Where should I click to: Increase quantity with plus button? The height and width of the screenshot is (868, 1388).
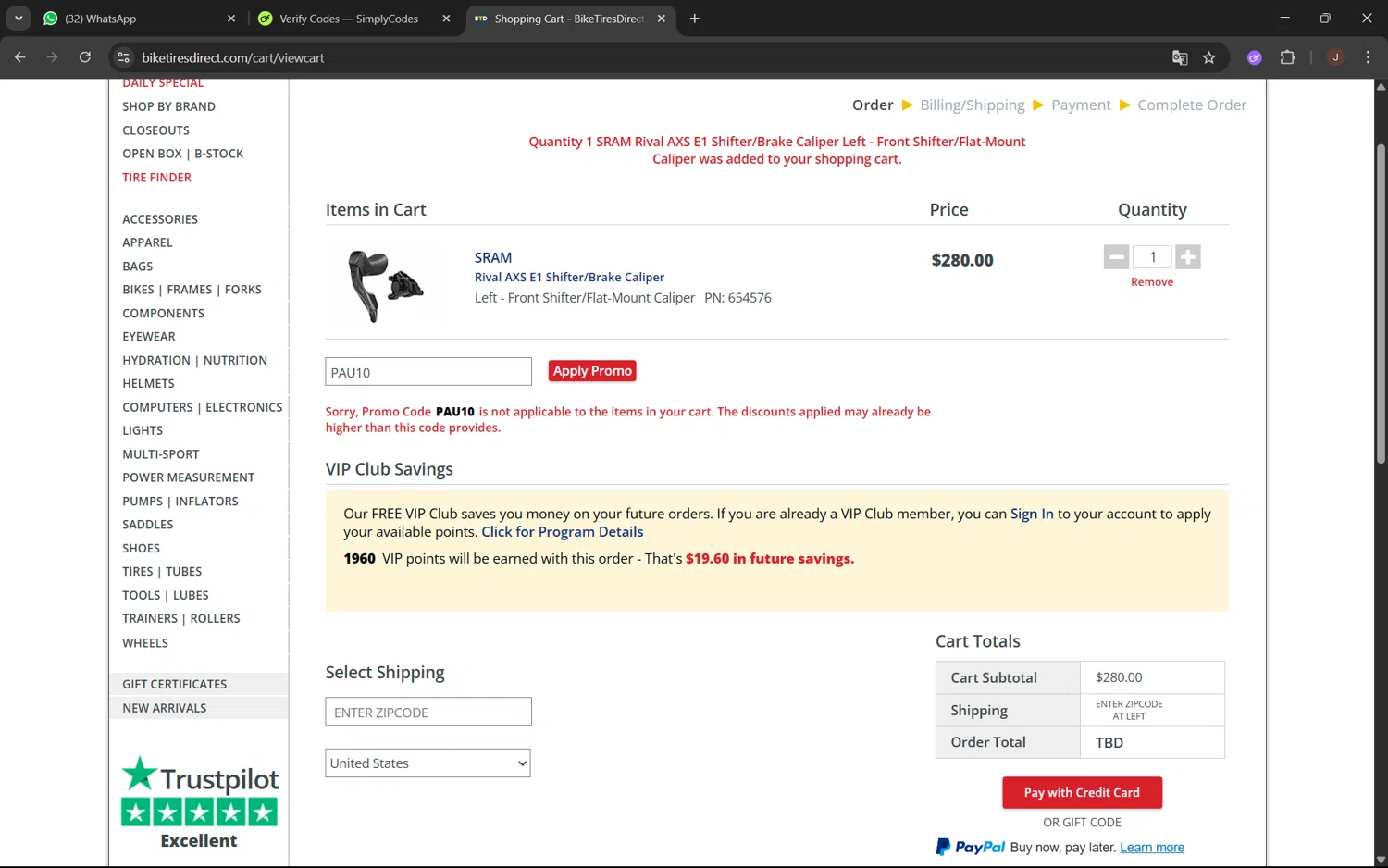1188,257
